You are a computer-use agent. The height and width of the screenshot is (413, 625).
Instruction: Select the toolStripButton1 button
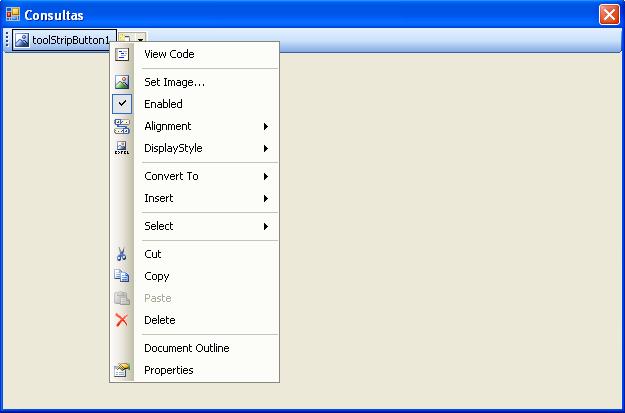[x=62, y=39]
